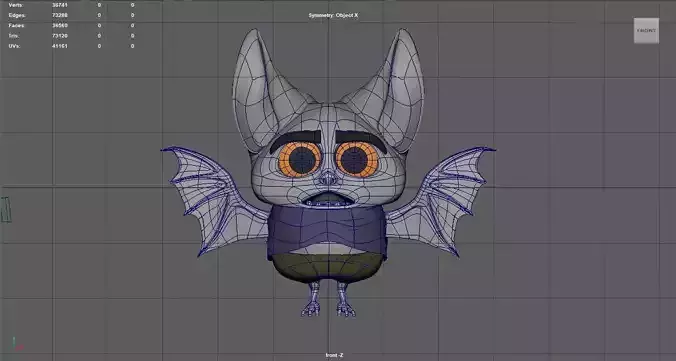Click the FRONT view cube
Image resolution: width=676 pixels, height=361 pixels.
(x=646, y=31)
